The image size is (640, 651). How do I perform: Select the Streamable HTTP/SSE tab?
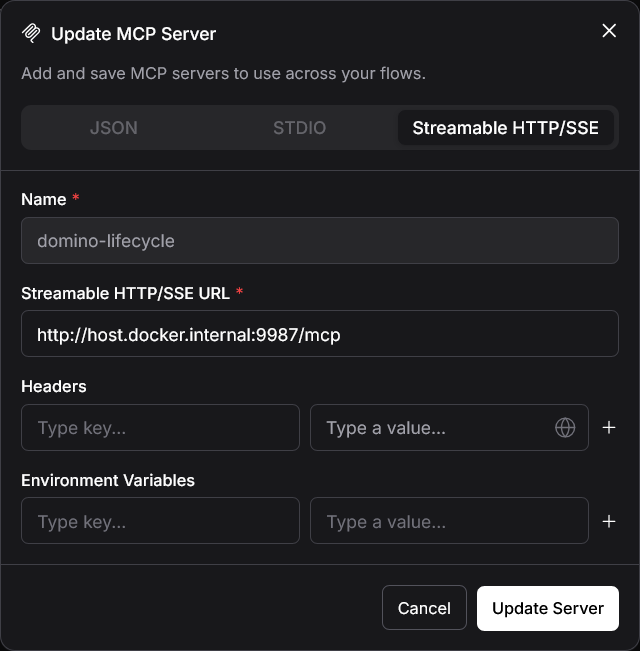pos(506,127)
